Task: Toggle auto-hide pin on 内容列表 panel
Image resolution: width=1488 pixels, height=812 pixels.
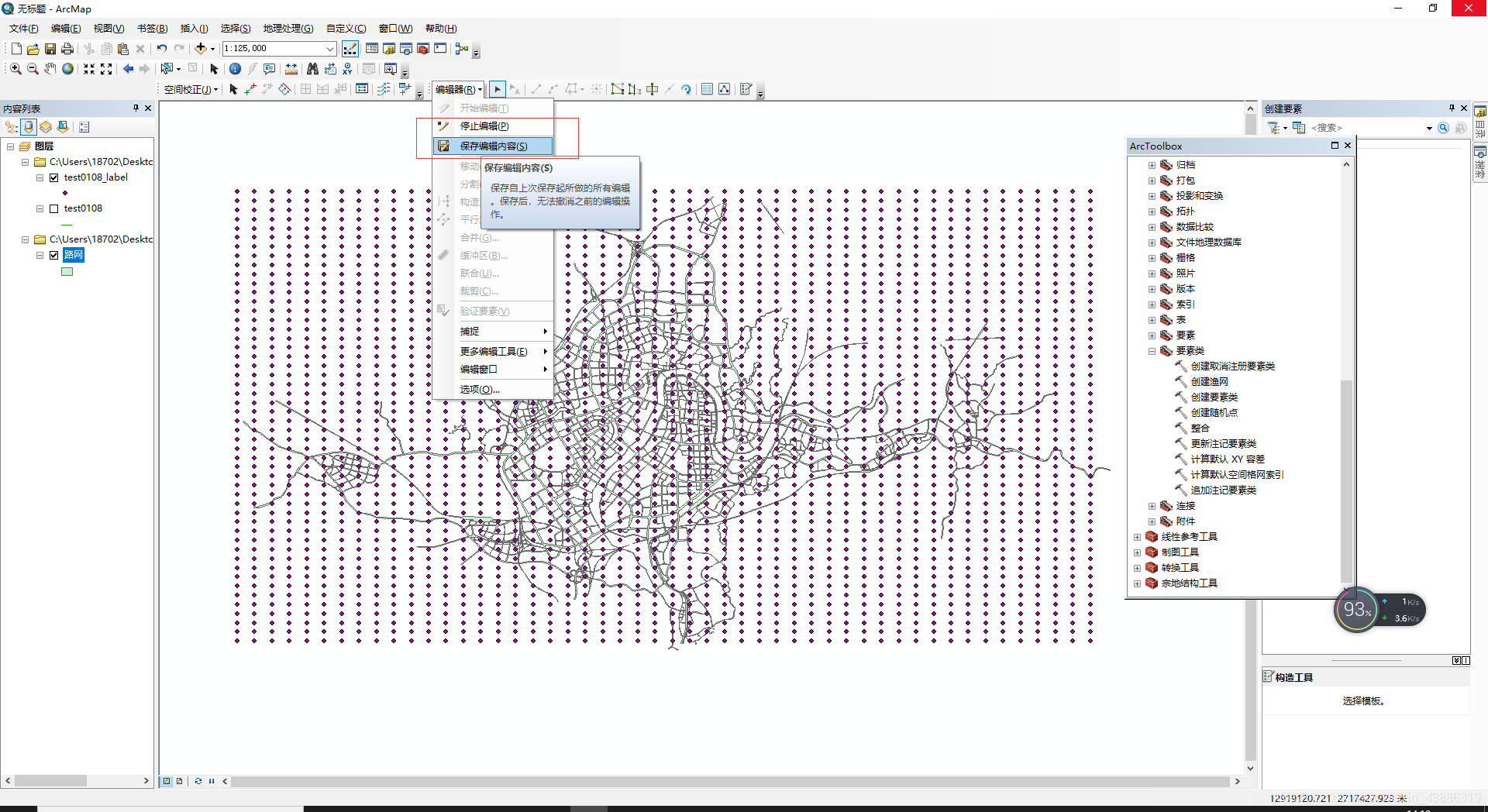Action: [136, 108]
